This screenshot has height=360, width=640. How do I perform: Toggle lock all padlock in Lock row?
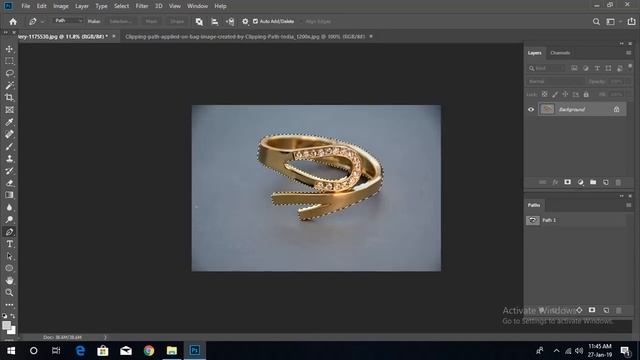[586, 94]
